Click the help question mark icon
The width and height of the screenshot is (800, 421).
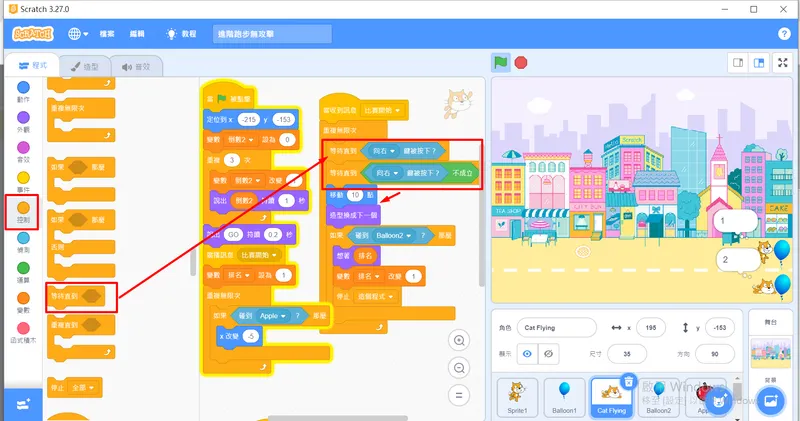point(784,34)
